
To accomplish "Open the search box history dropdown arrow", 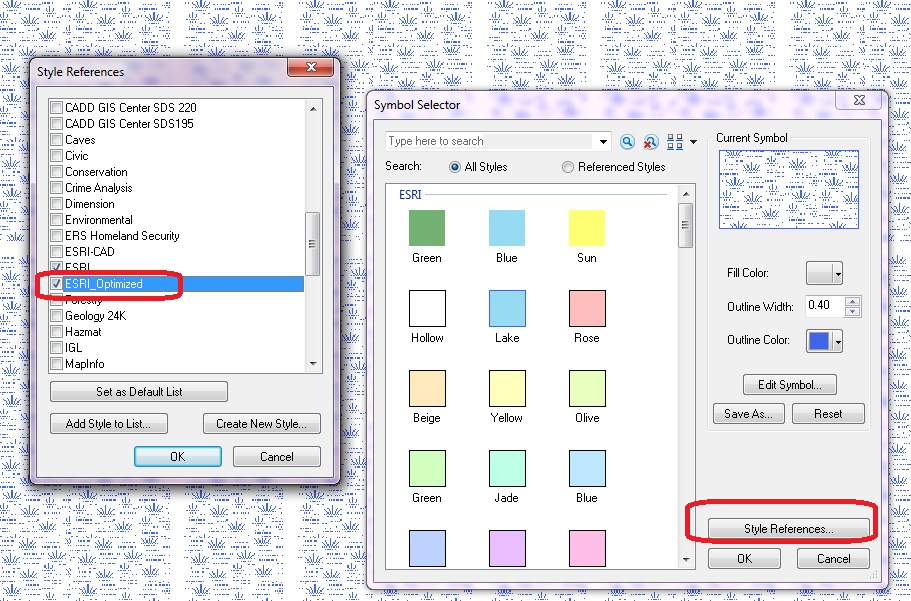I will [603, 141].
